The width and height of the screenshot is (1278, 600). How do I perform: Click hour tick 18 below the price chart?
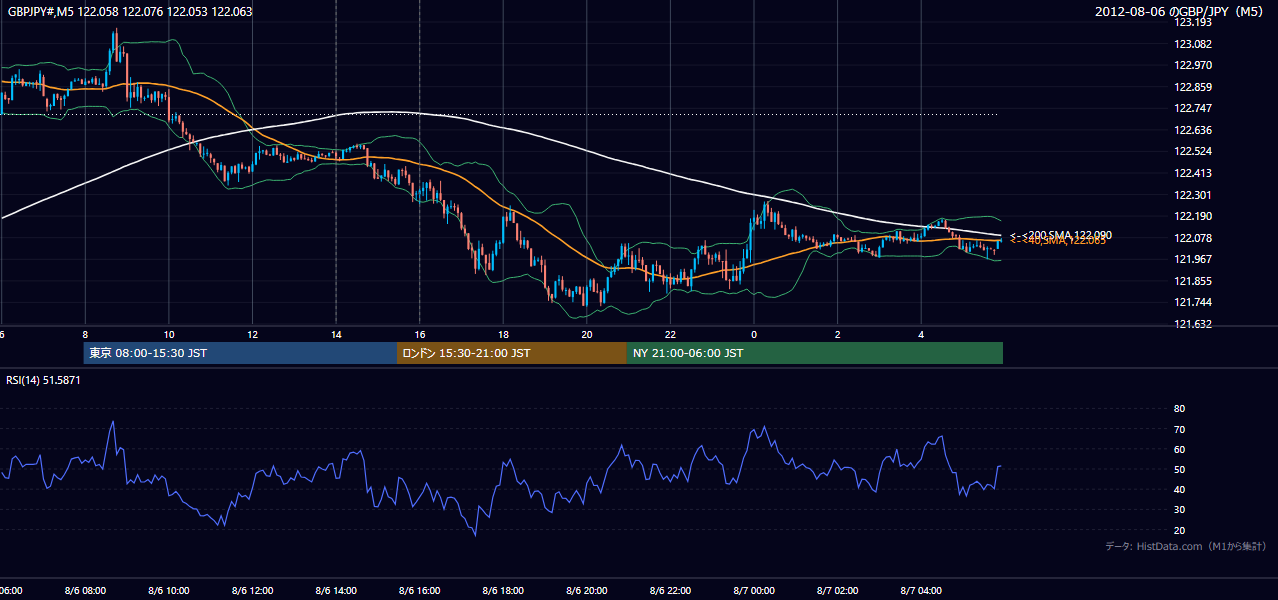504,335
